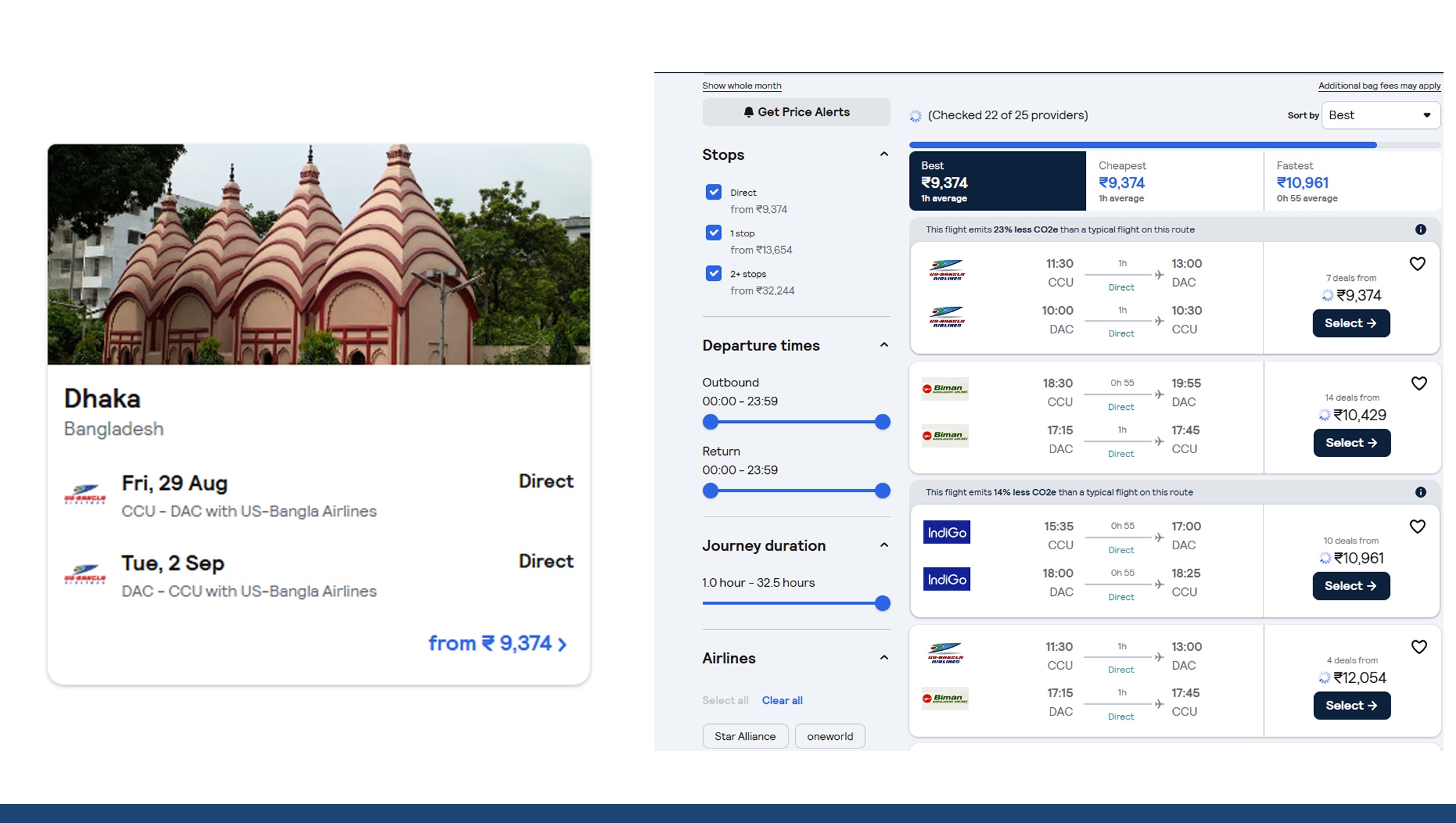Open the Sort by Best dropdown
Image resolution: width=1456 pixels, height=823 pixels.
pyautogui.click(x=1380, y=115)
